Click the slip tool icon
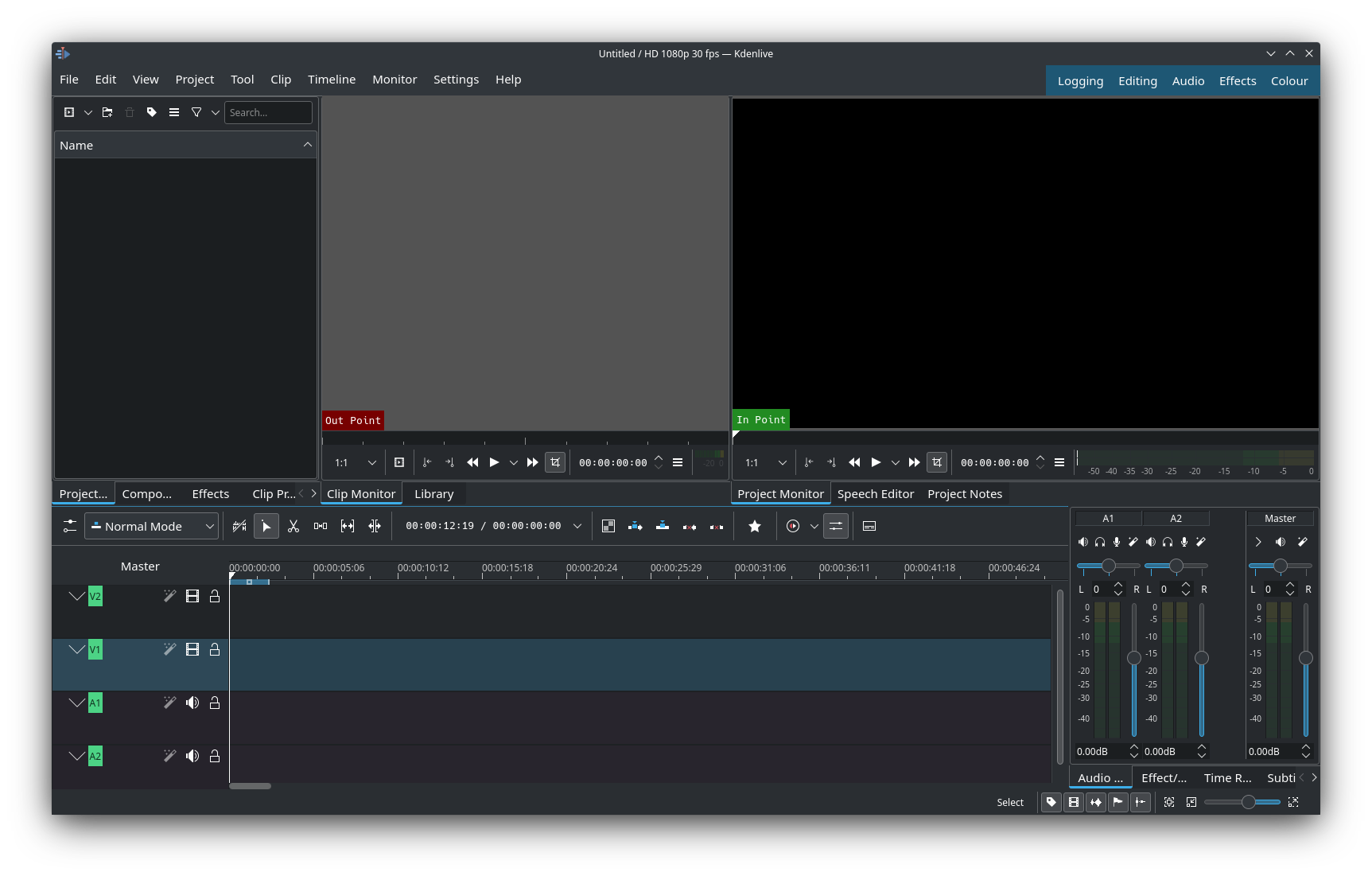The width and height of the screenshot is (1372, 876). 348,526
